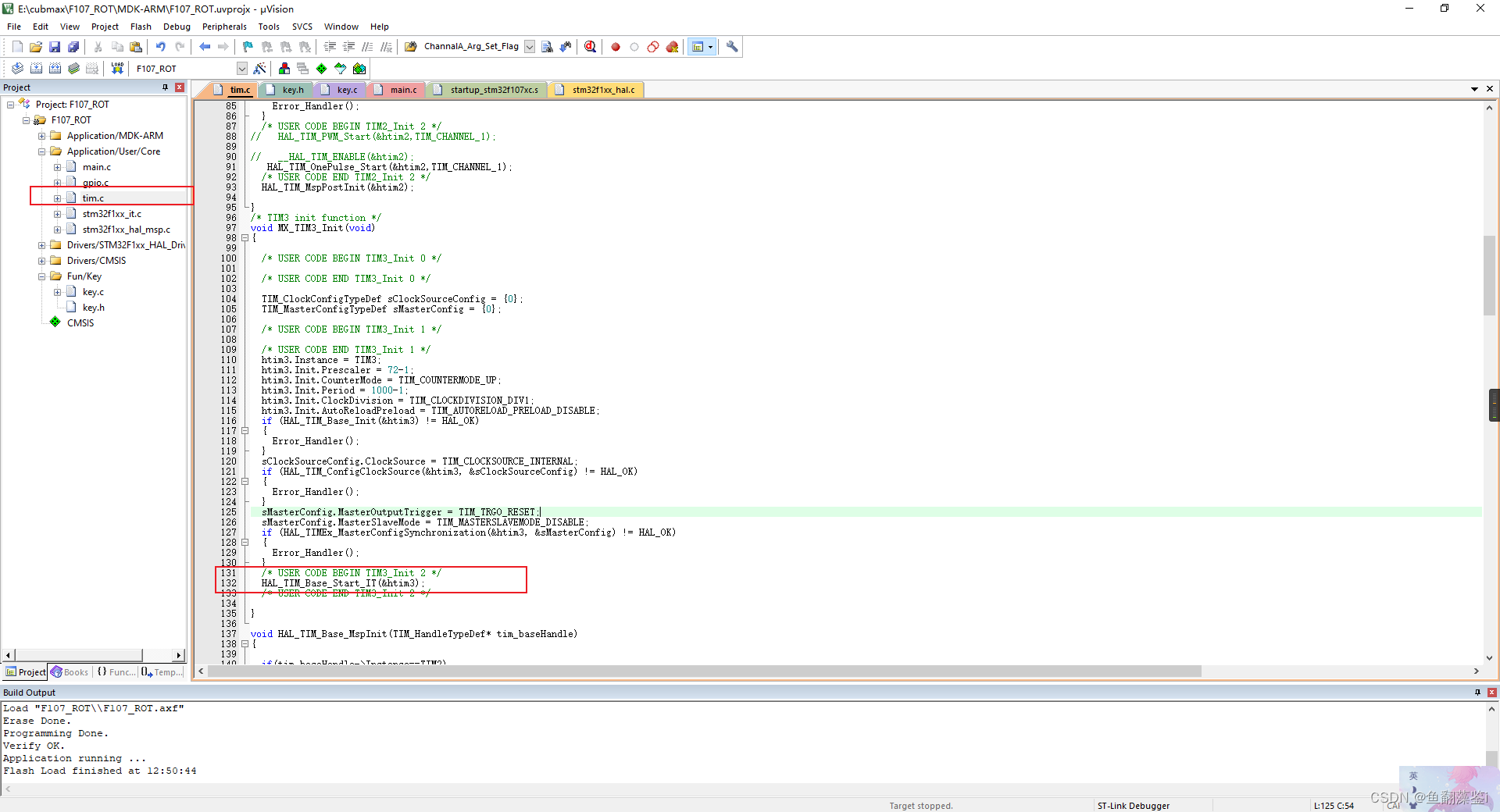Click the Save All icon
Screen dimensions: 1500x812
coord(73,47)
